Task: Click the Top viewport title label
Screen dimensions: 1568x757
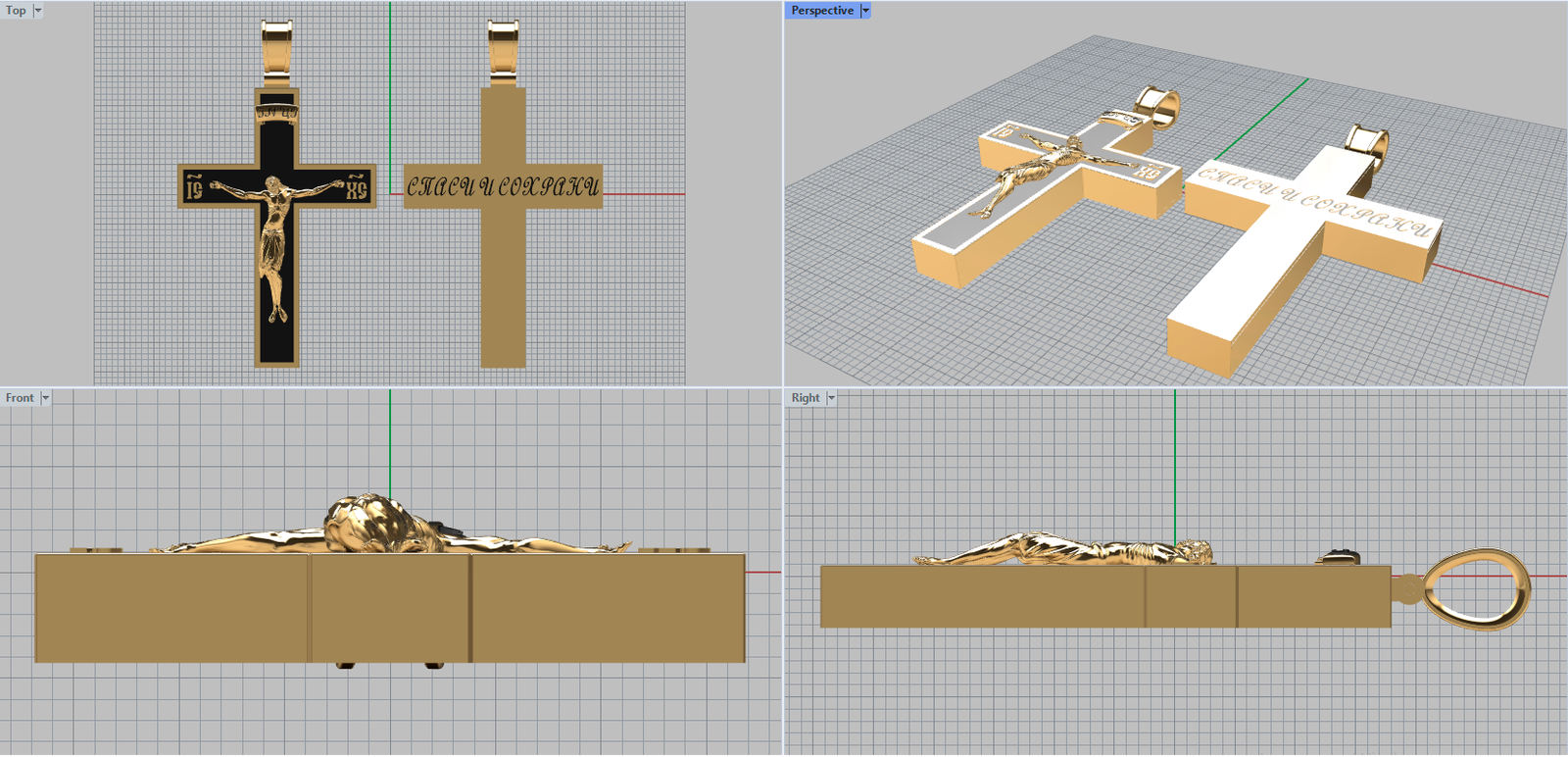Action: click(16, 11)
